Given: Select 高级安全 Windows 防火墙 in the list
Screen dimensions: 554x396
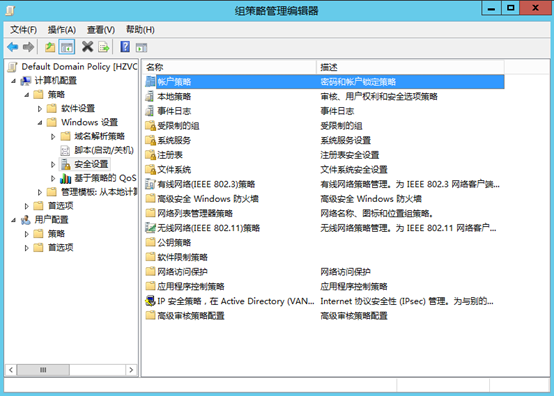Looking at the screenshot, I should coord(208,199).
